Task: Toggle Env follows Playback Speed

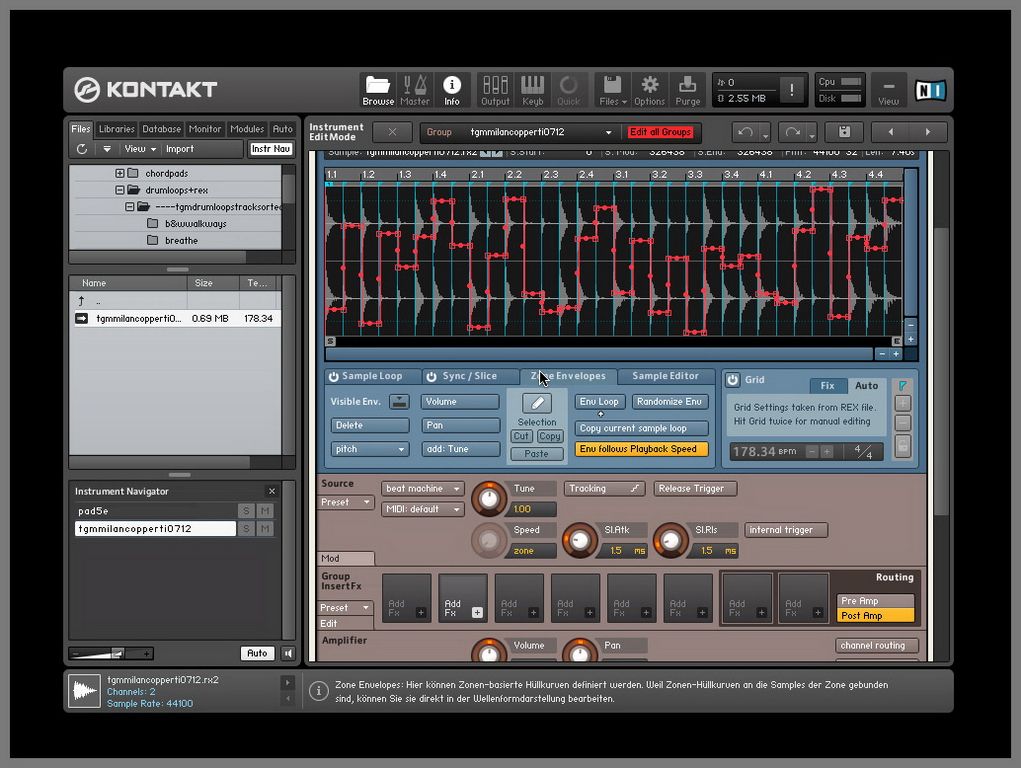Action: 641,449
